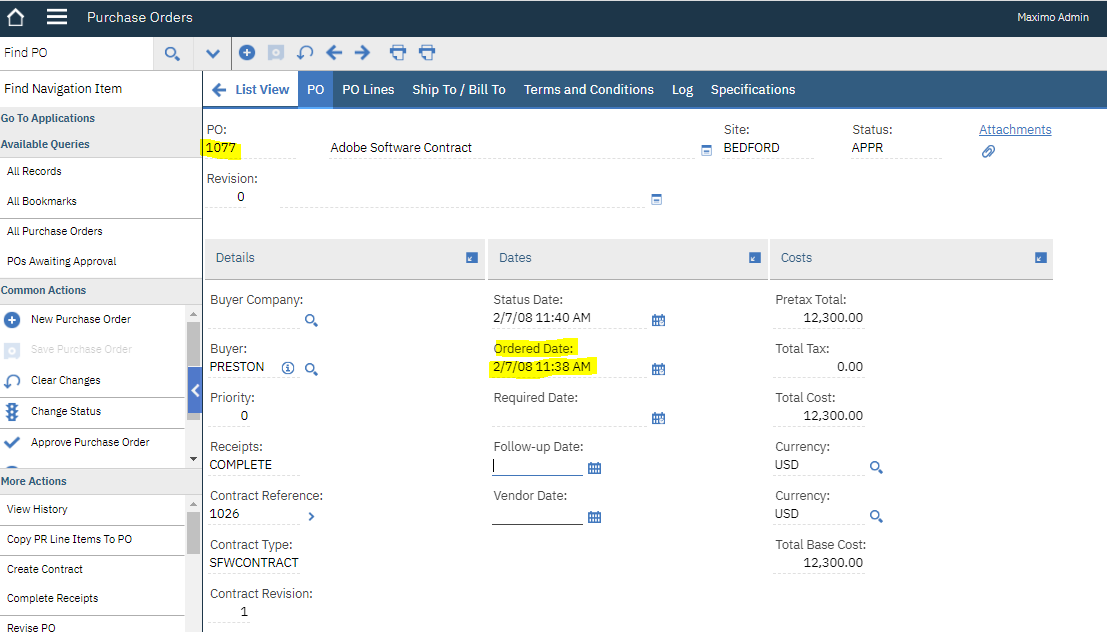This screenshot has height=632, width=1107.
Task: Open the Find PO dropdown arrow
Action: [213, 53]
